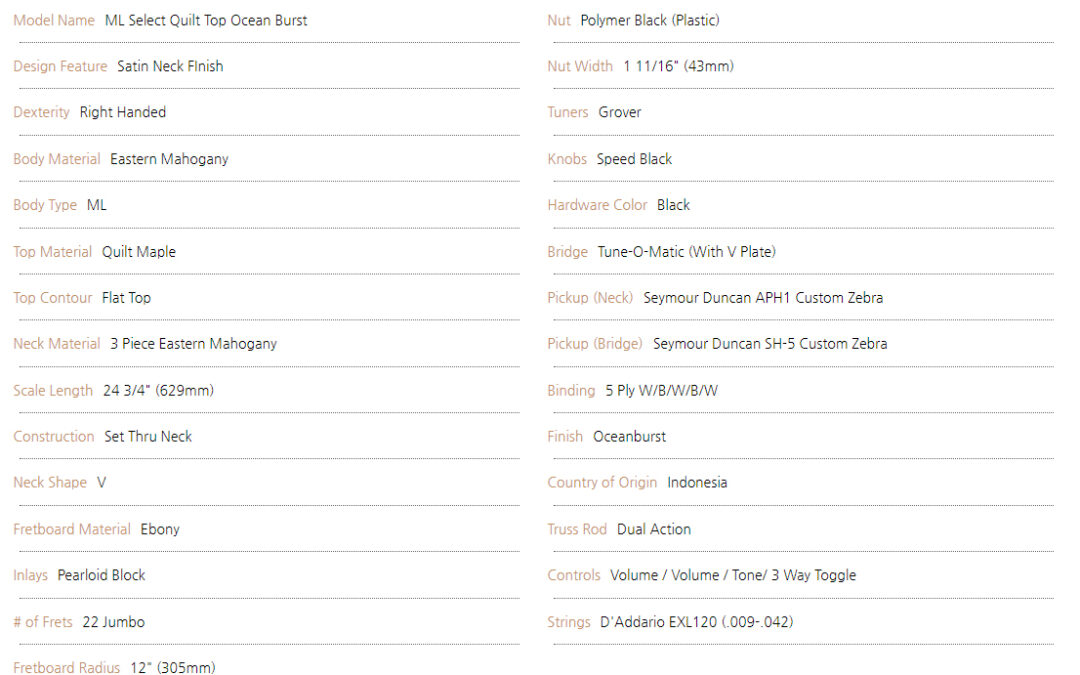
Task: Select the "Quilt Maple" value
Action: point(139,252)
